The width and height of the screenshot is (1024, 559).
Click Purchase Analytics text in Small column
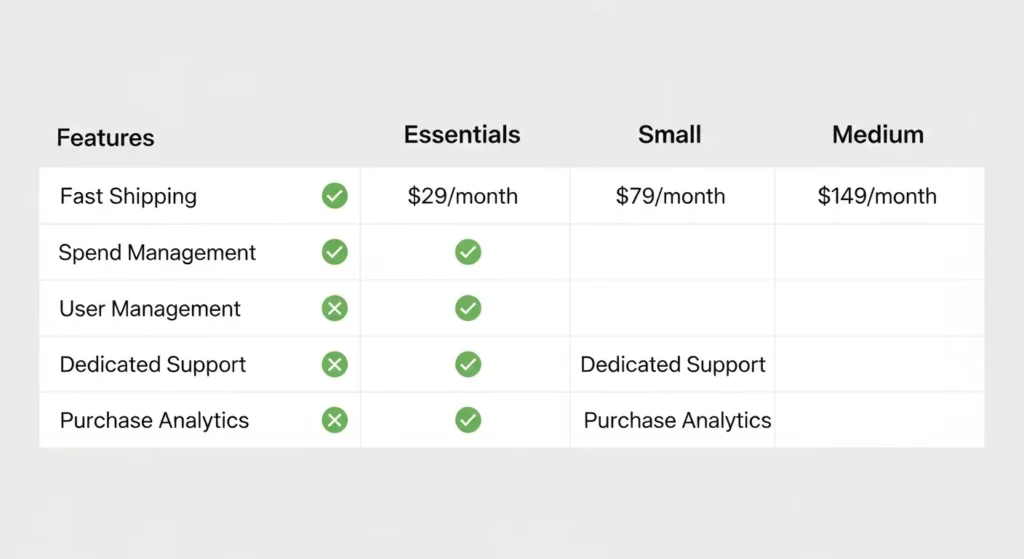point(677,420)
